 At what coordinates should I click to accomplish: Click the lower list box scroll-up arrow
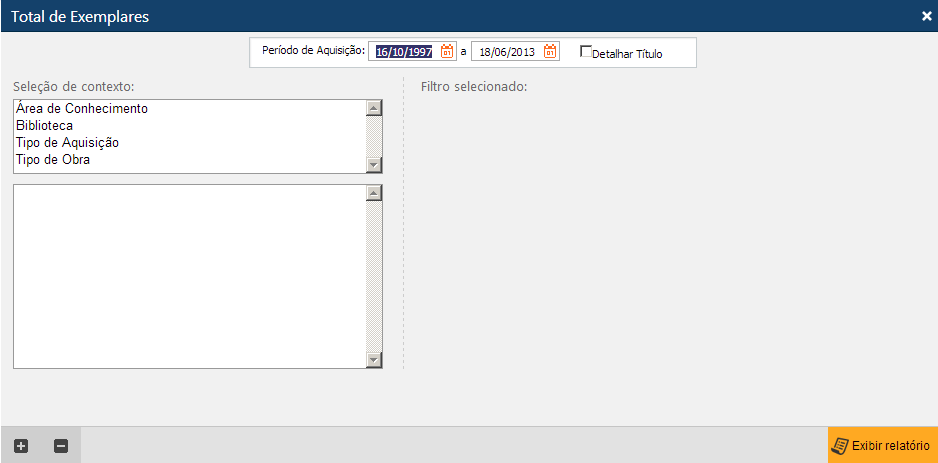tap(374, 193)
